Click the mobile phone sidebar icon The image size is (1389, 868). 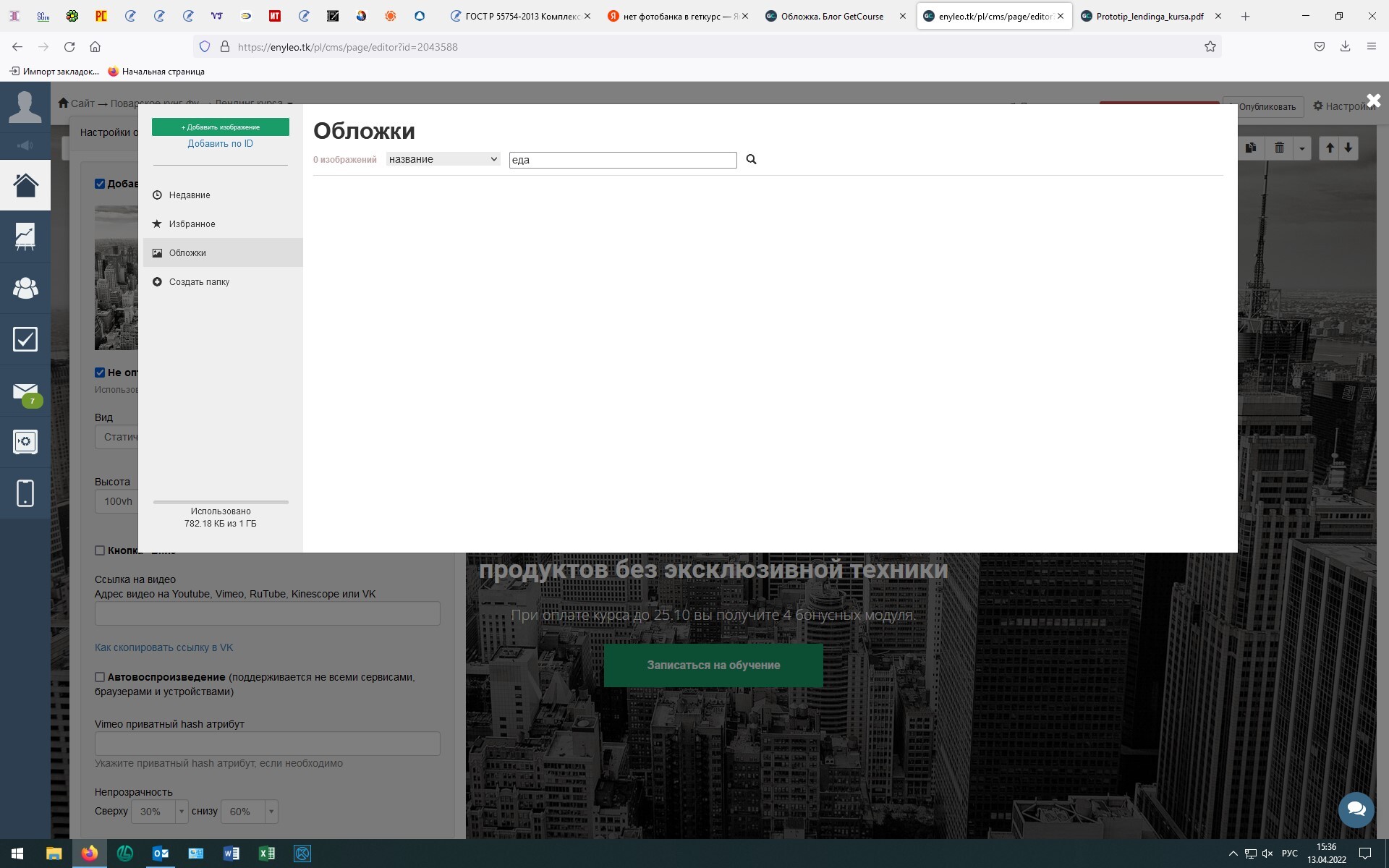point(25,493)
